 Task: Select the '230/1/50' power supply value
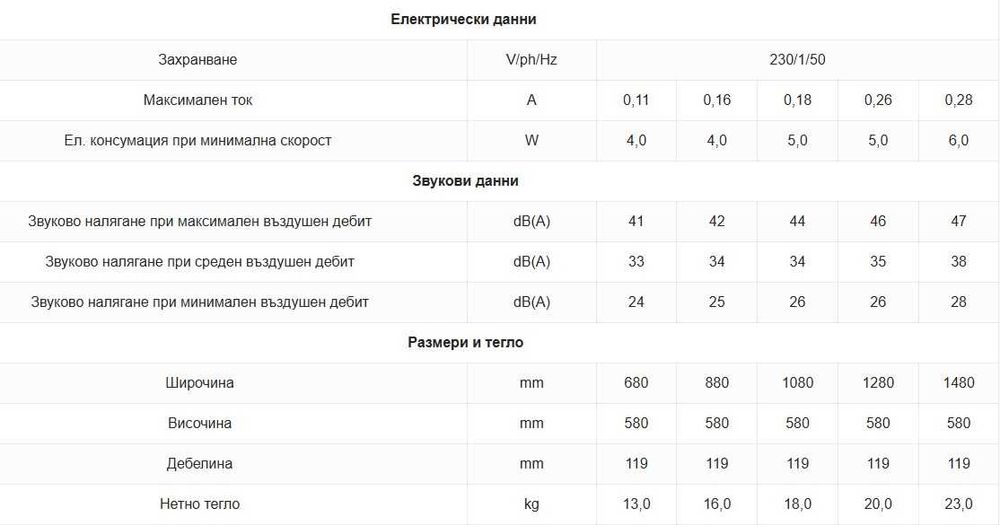click(x=797, y=60)
